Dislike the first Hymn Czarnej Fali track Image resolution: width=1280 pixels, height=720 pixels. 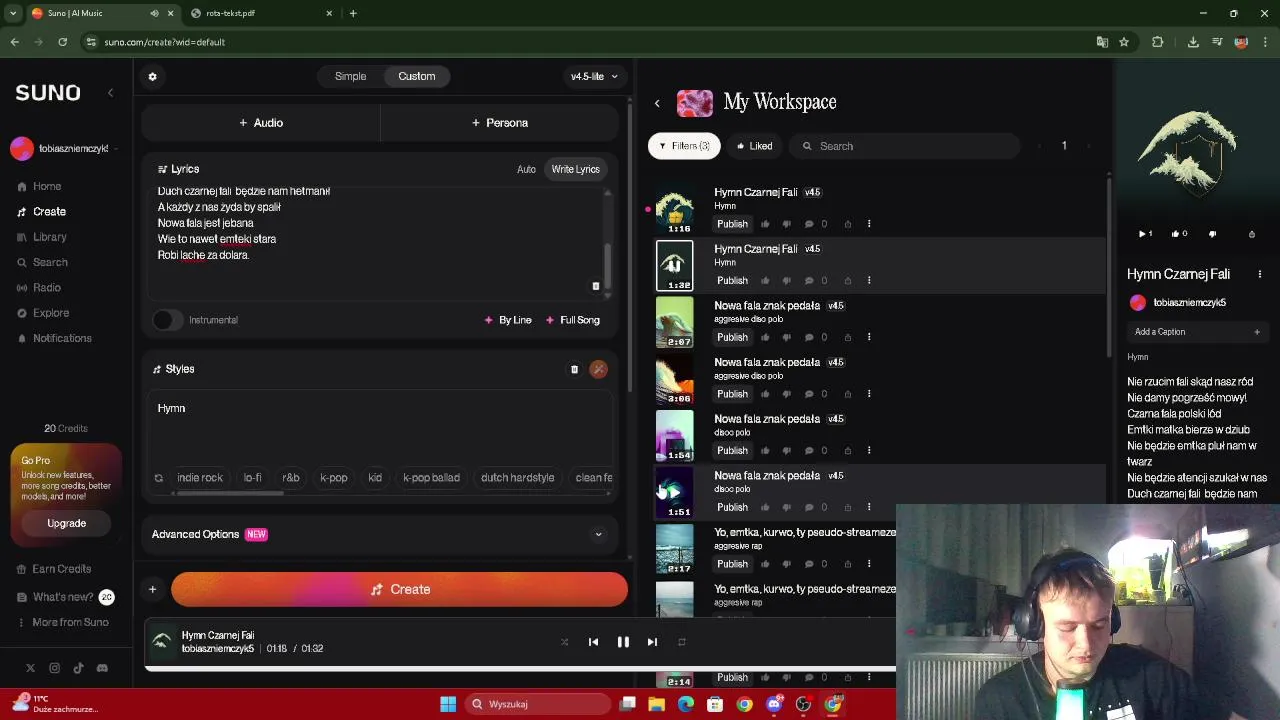786,224
